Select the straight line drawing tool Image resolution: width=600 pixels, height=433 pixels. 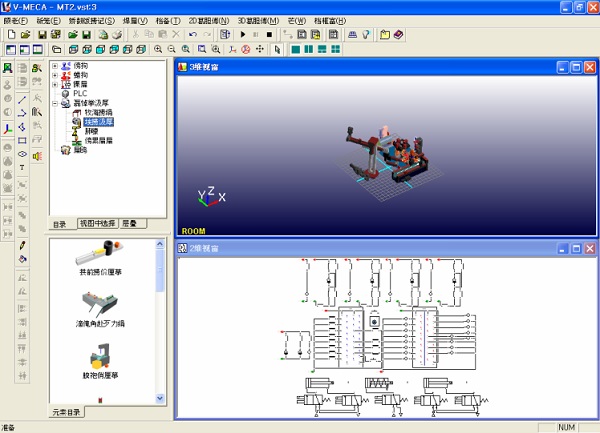click(22, 100)
